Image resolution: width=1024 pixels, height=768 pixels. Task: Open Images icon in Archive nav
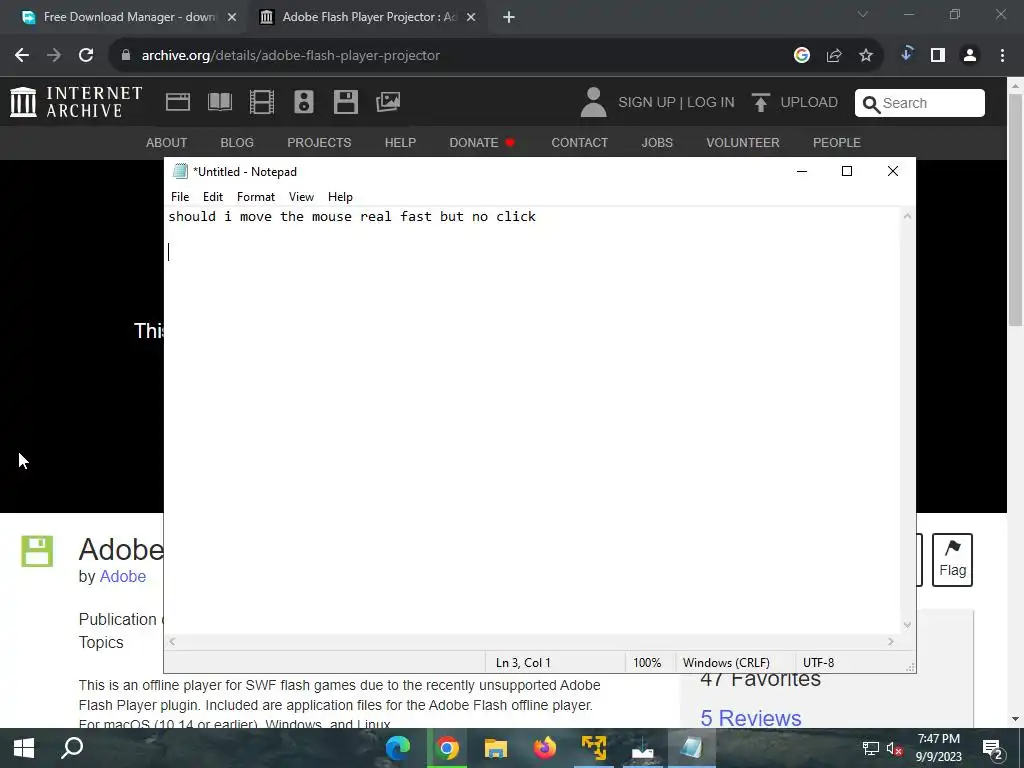point(388,102)
